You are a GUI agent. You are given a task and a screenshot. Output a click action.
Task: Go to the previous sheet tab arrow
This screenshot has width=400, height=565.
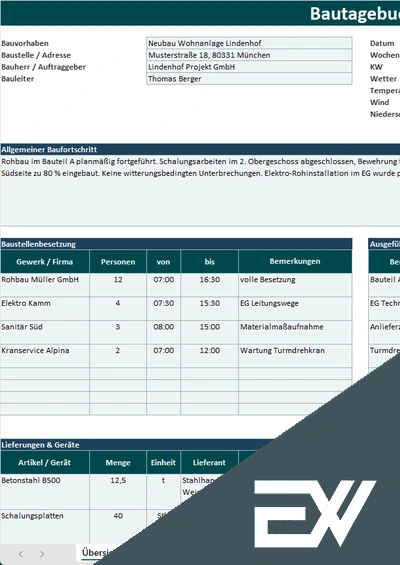21,554
